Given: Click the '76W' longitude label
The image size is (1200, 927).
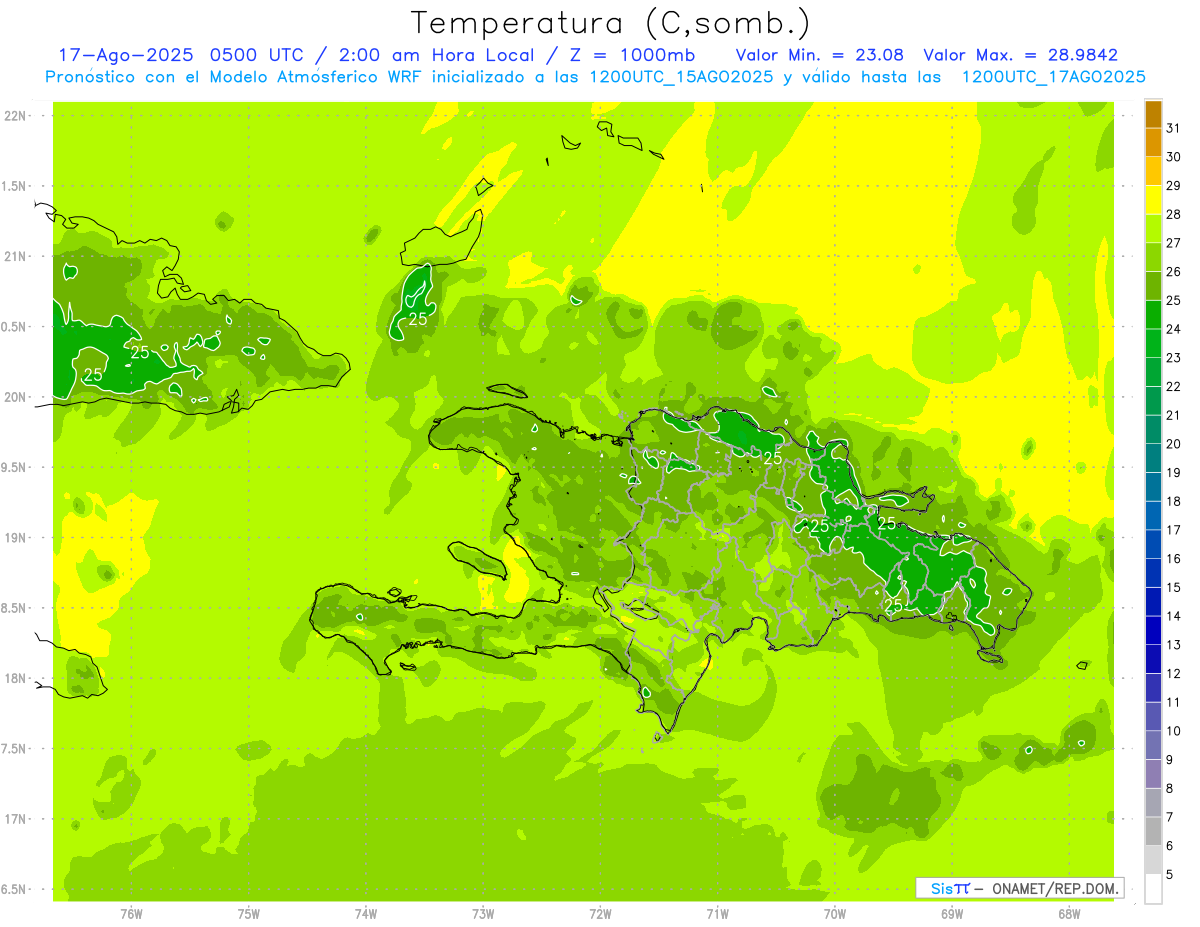Looking at the screenshot, I should 131,913.
